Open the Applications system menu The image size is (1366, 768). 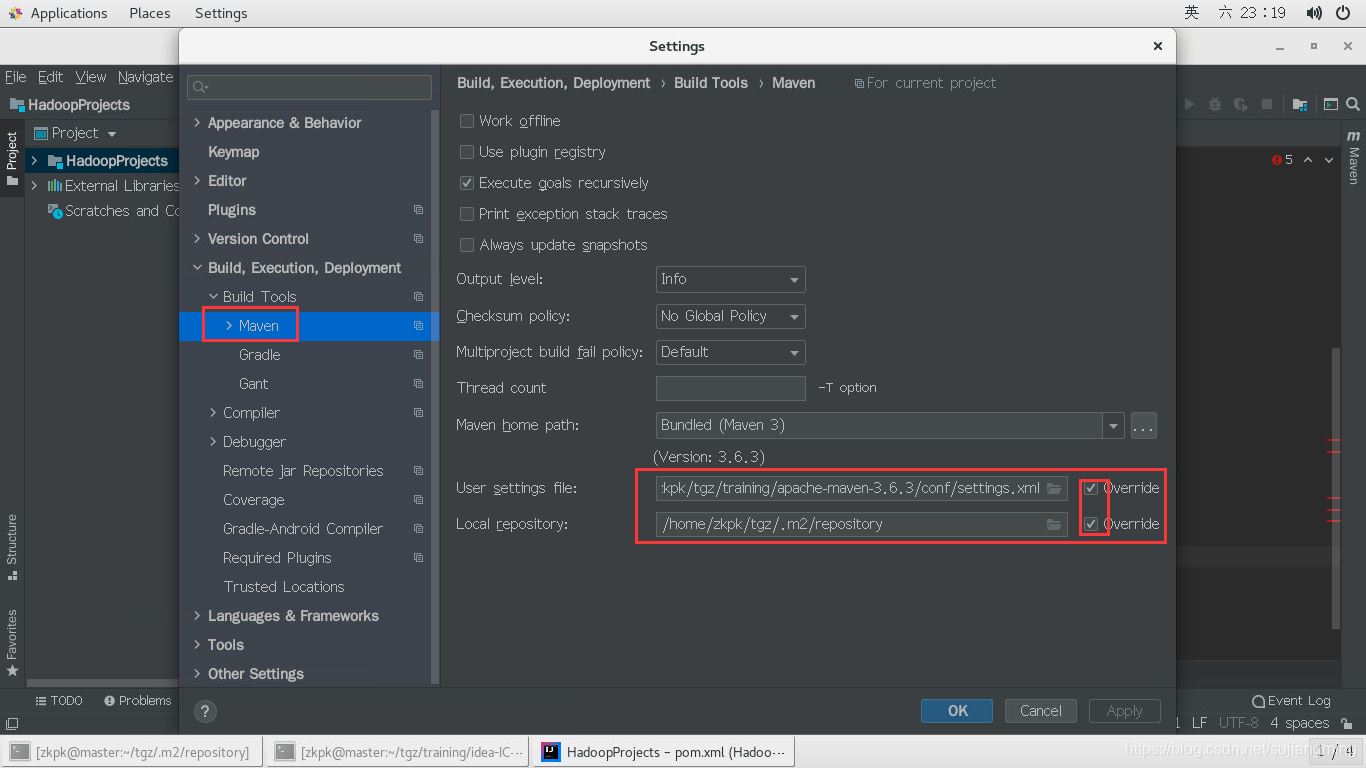coord(69,13)
